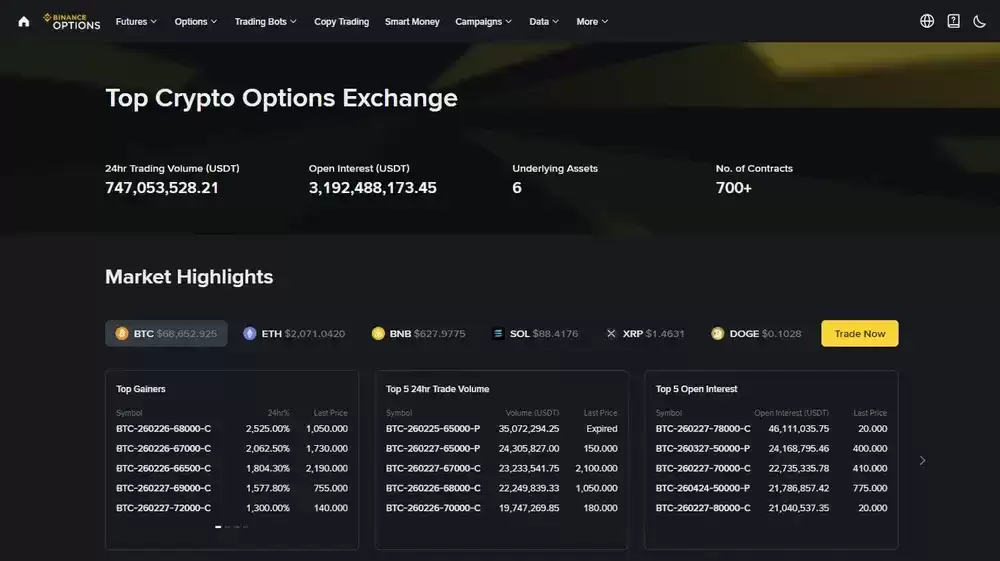
Task: Open BTC-260327-50000-P open interest row
Action: pos(771,448)
